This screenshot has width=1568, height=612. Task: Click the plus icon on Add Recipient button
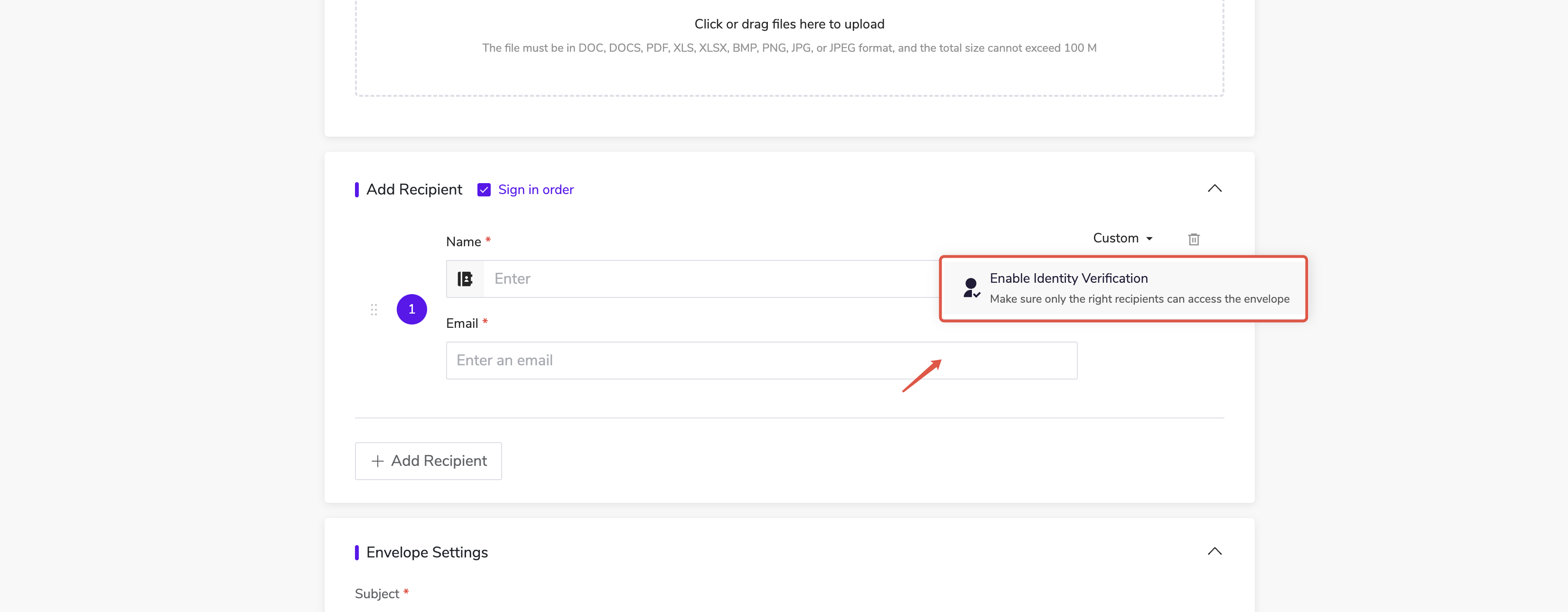click(377, 461)
